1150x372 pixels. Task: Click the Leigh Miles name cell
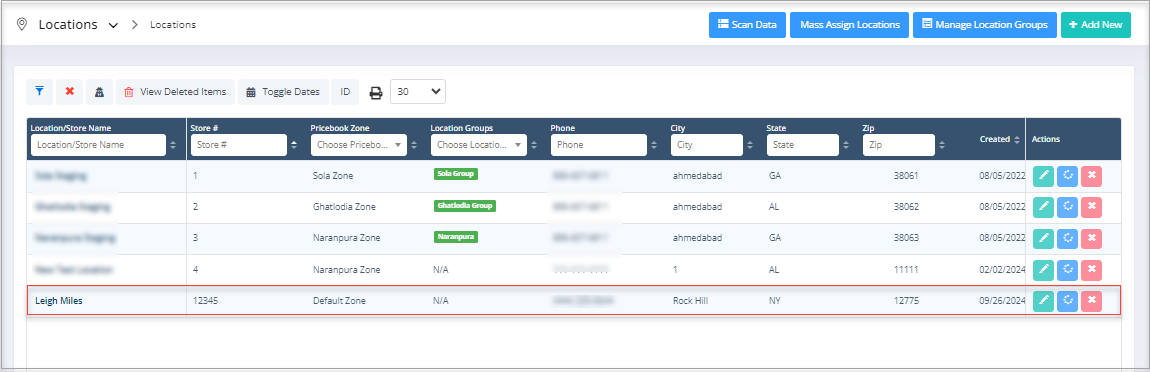click(x=59, y=301)
